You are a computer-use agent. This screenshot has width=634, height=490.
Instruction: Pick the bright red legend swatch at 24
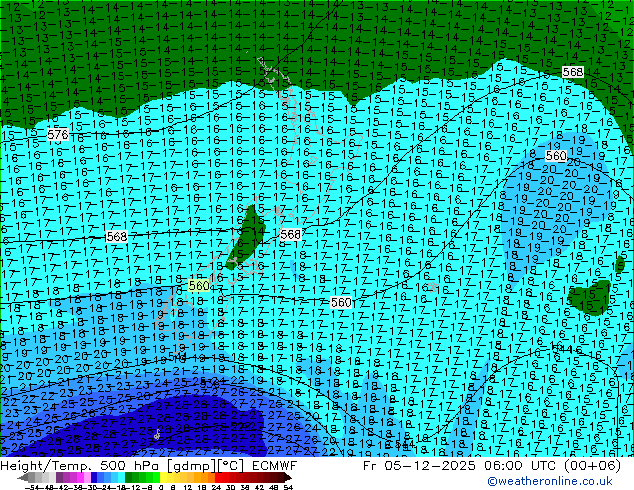coord(218,477)
